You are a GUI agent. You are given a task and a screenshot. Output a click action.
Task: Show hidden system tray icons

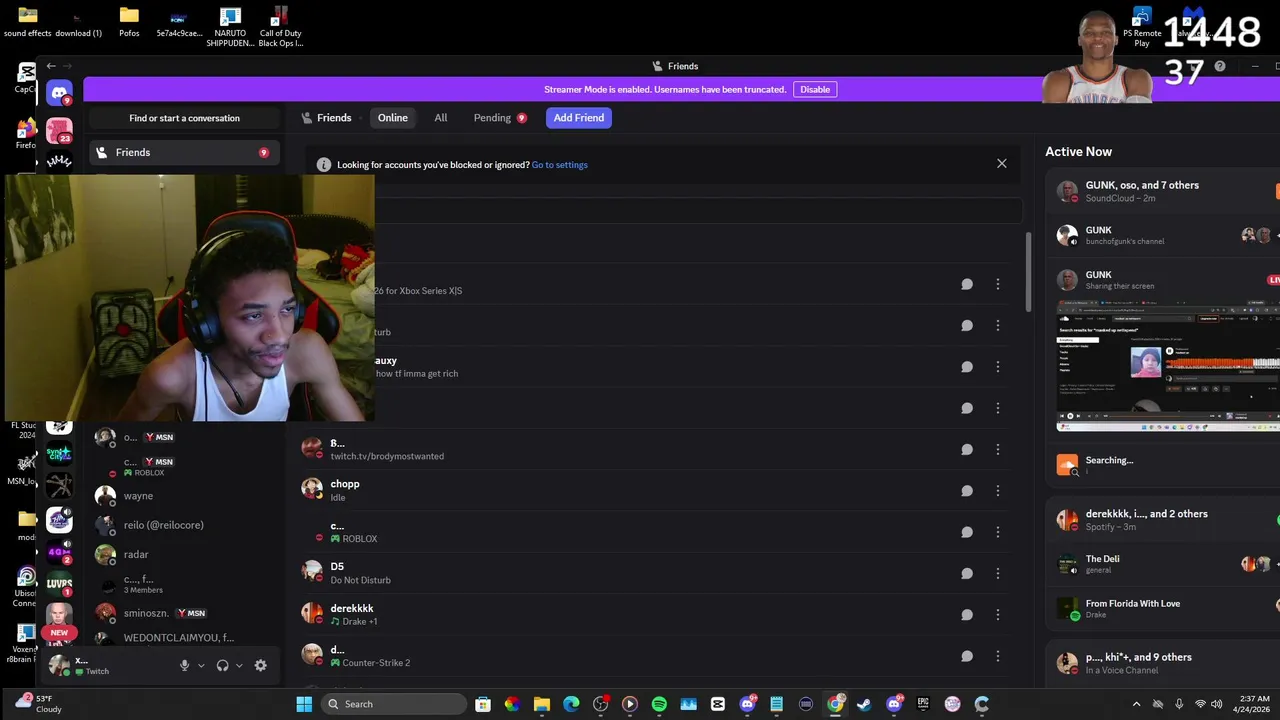point(1136,704)
